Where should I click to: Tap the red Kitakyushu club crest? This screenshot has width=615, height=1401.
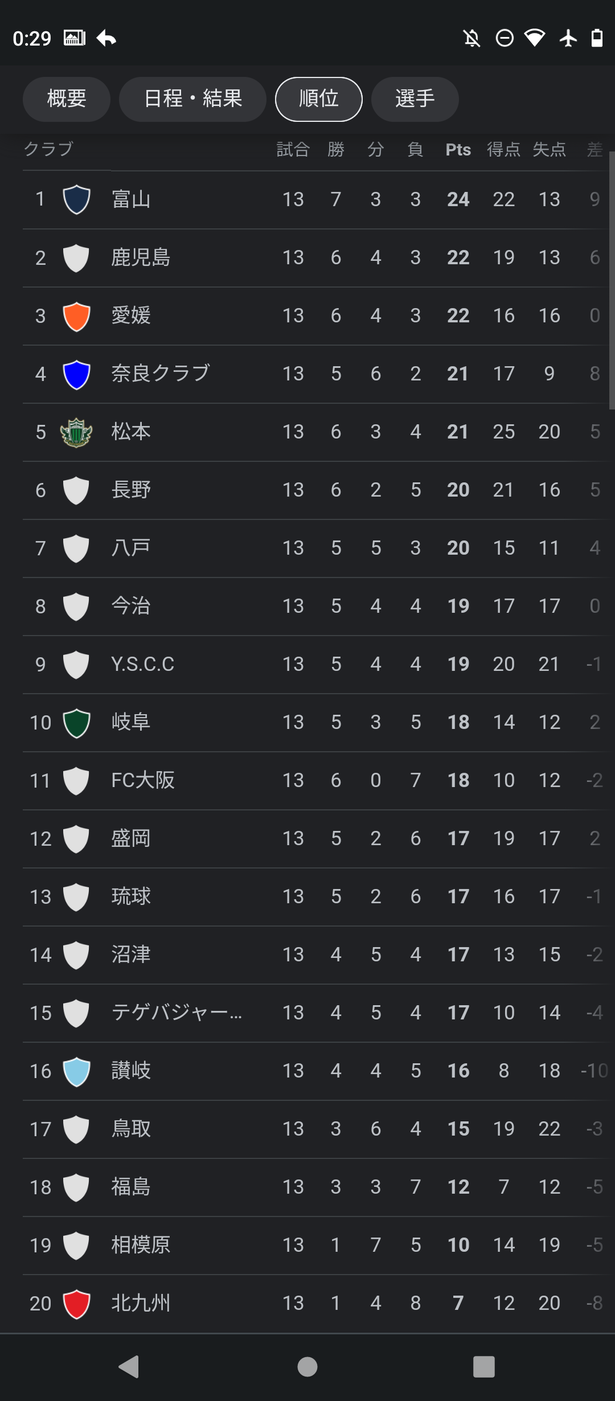[x=77, y=1303]
